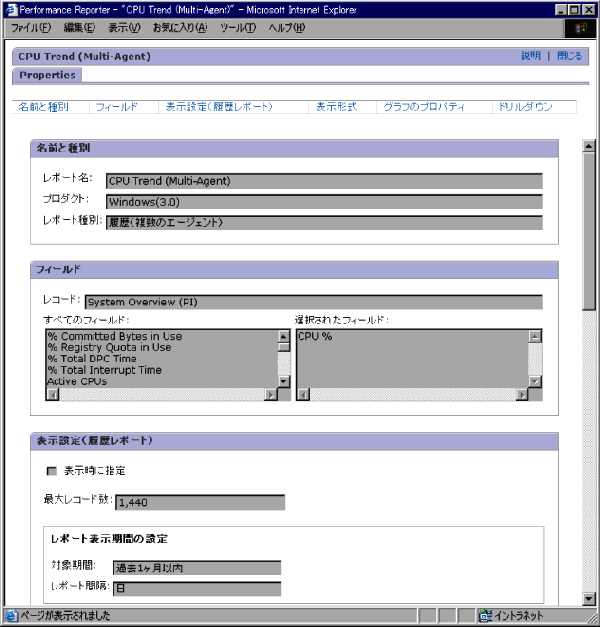Open the ヘルプ(H) menu

(x=287, y=28)
